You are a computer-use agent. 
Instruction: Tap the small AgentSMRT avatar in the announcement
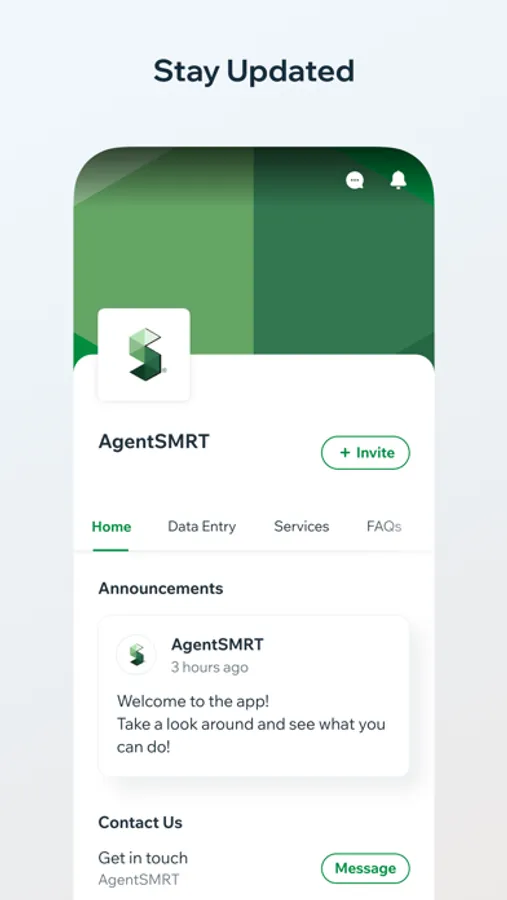[x=136, y=654]
